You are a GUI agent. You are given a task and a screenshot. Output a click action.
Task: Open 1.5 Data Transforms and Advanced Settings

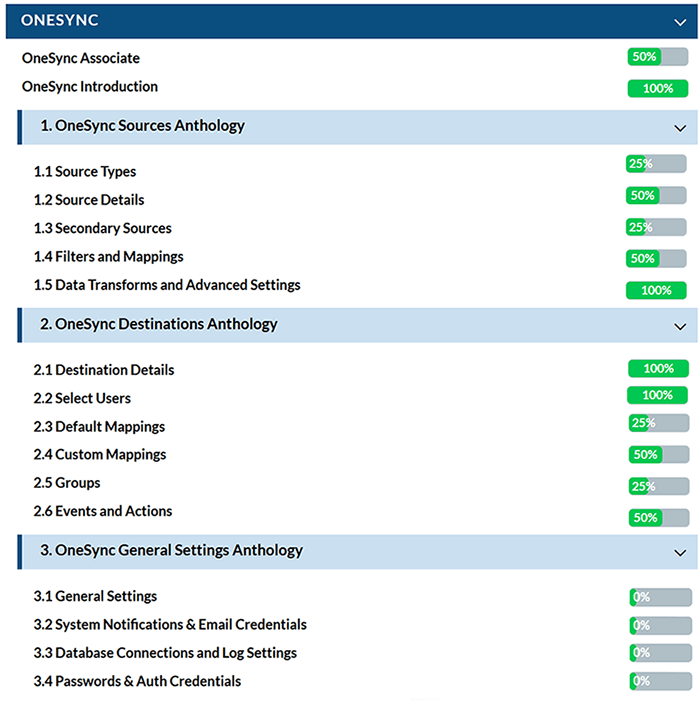pos(167,285)
